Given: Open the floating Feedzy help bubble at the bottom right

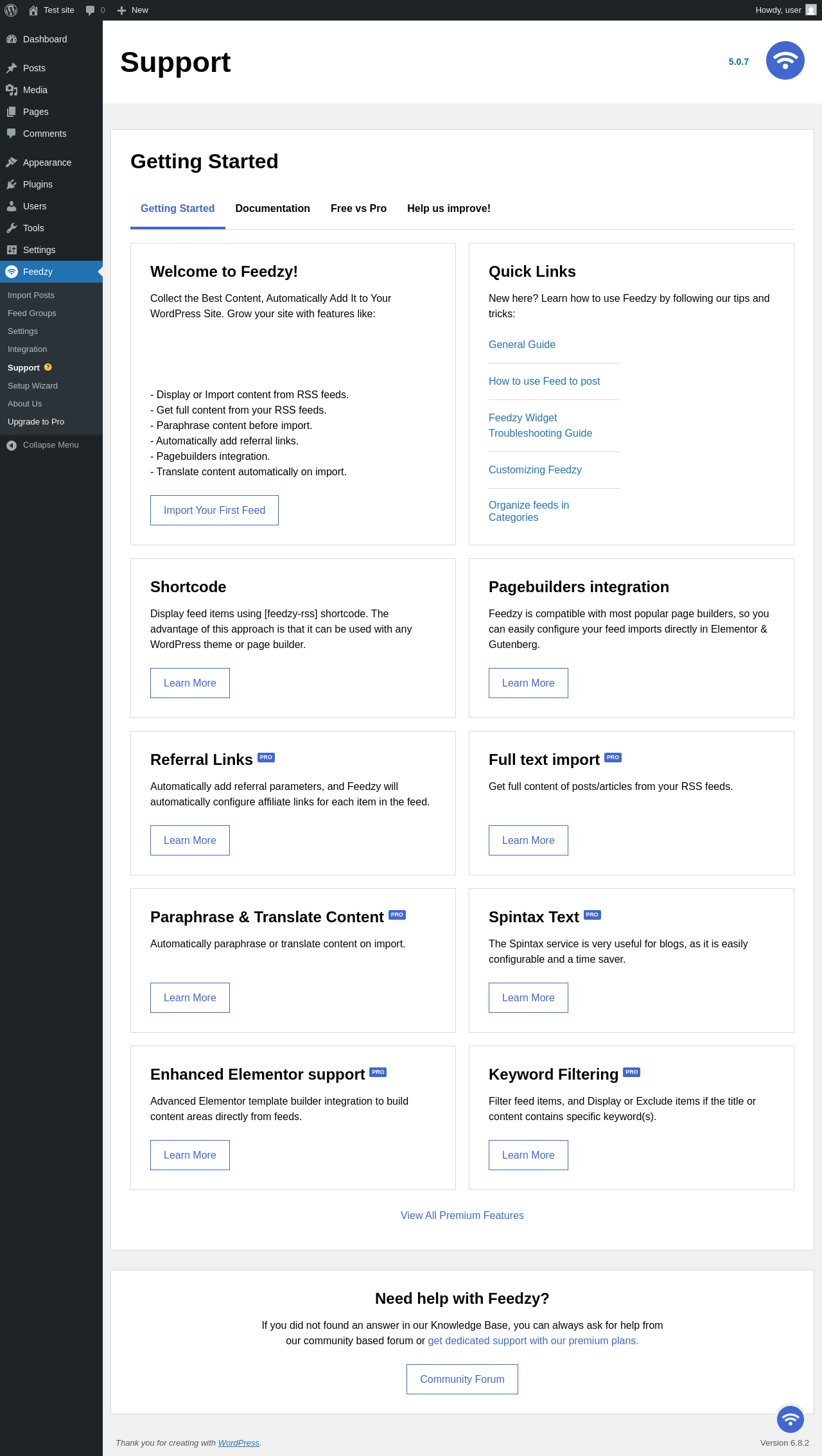Looking at the screenshot, I should [791, 1419].
